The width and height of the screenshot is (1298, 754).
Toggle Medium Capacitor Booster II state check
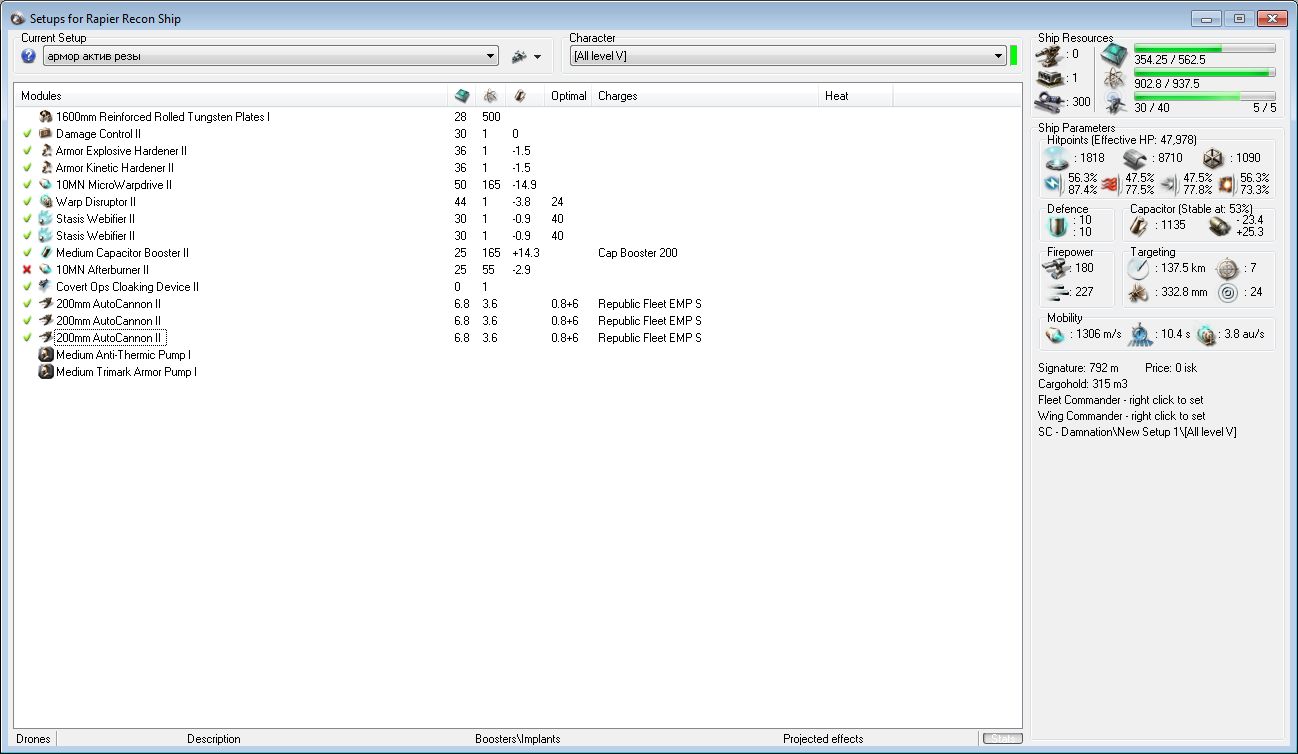(x=27, y=253)
